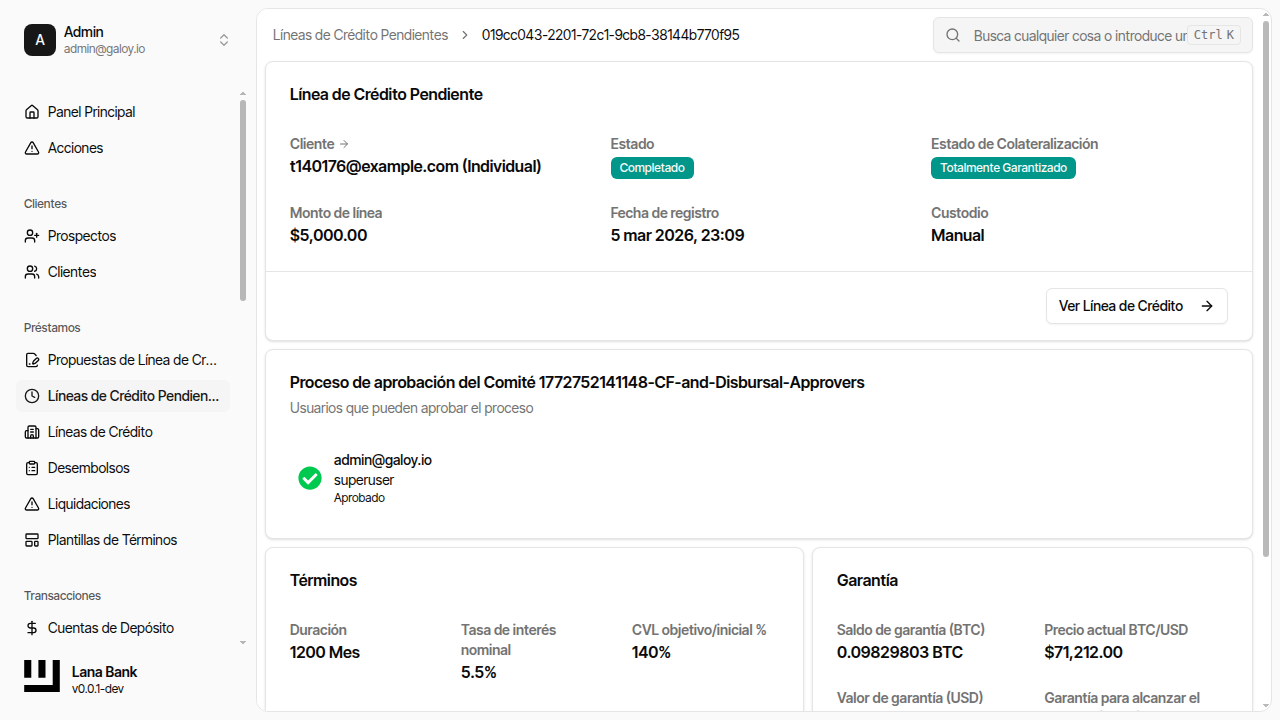The height and width of the screenshot is (720, 1280).
Task: Click the arrow next to Cliente label
Action: coord(345,144)
